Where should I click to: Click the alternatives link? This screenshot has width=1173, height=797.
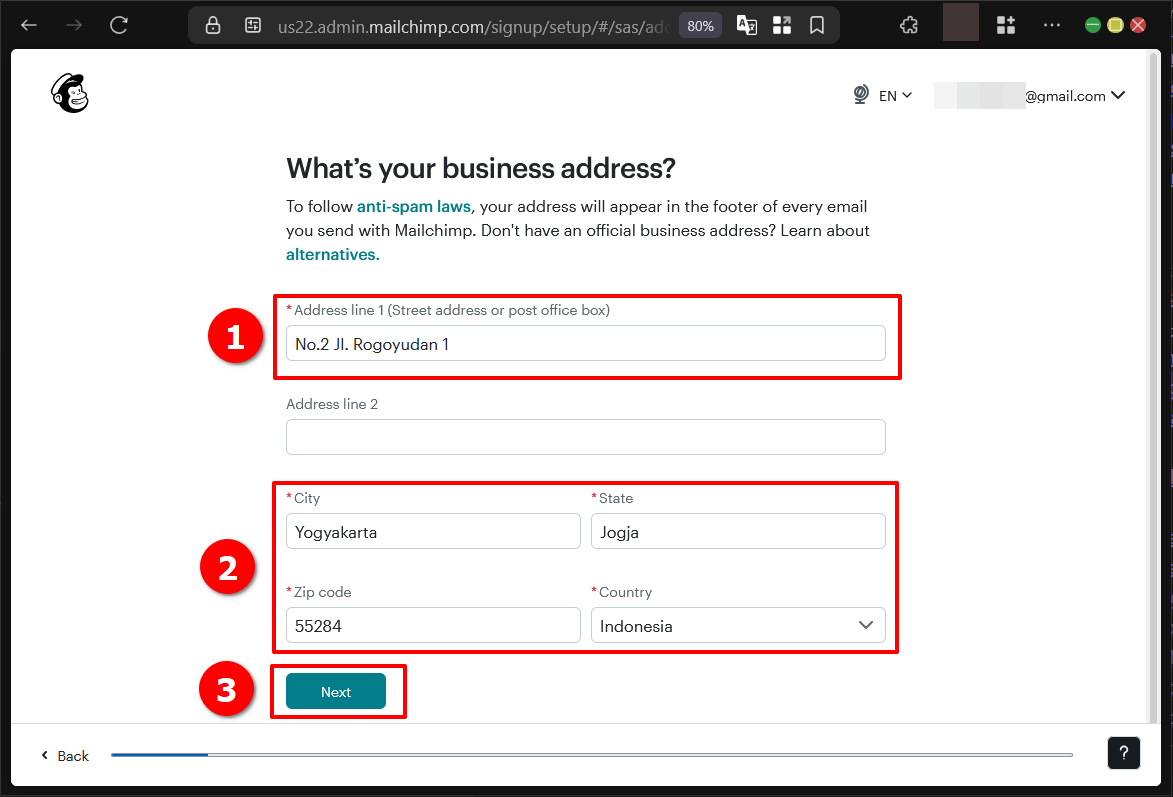[x=331, y=254]
